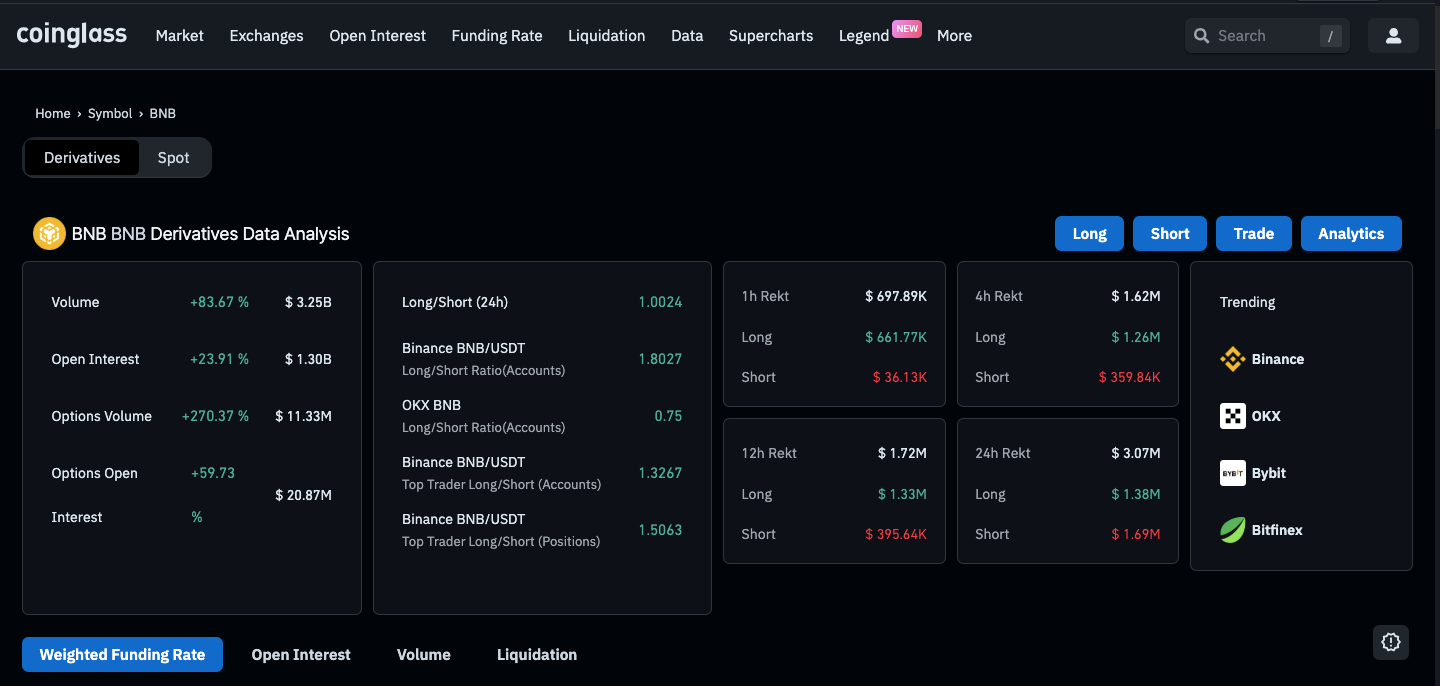
Task: Go to Symbol breadcrumb link
Action: 110,114
